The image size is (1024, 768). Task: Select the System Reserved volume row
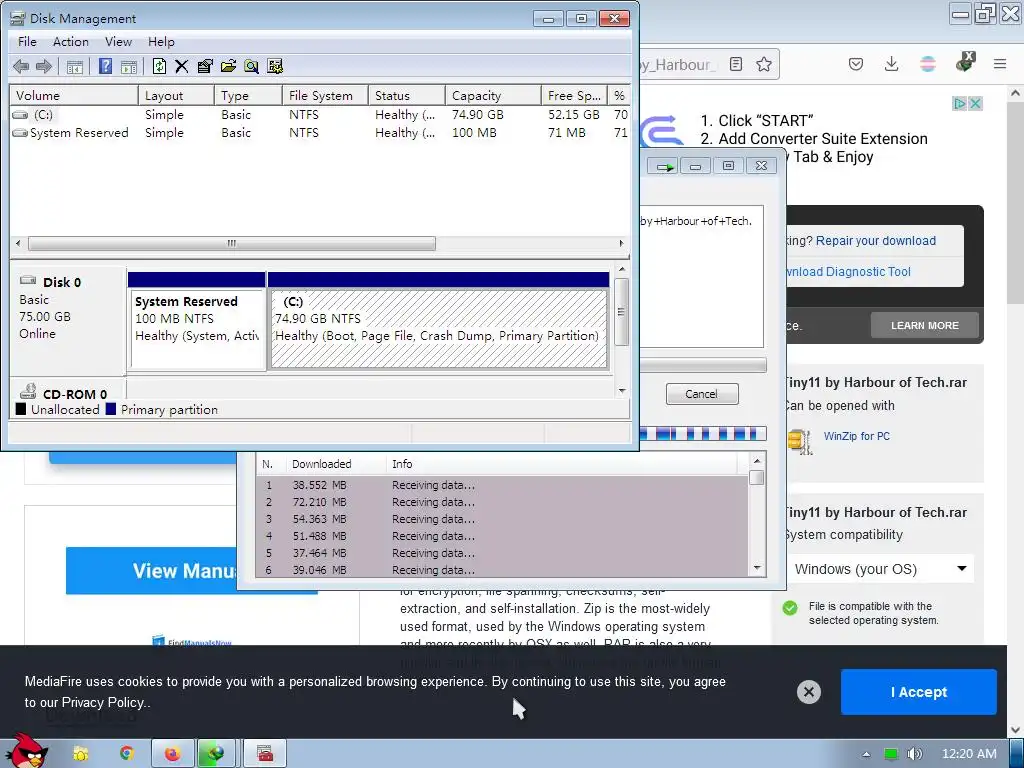coord(320,133)
